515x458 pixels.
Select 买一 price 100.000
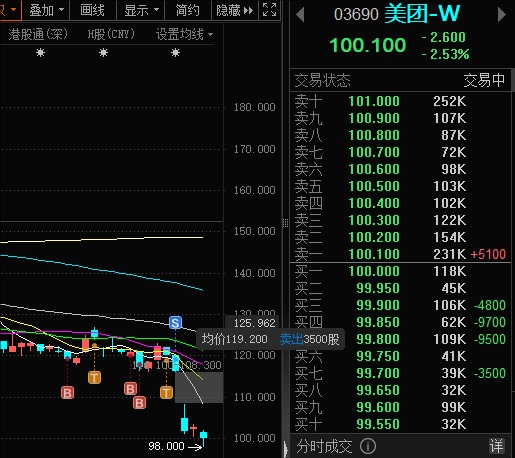point(374,271)
